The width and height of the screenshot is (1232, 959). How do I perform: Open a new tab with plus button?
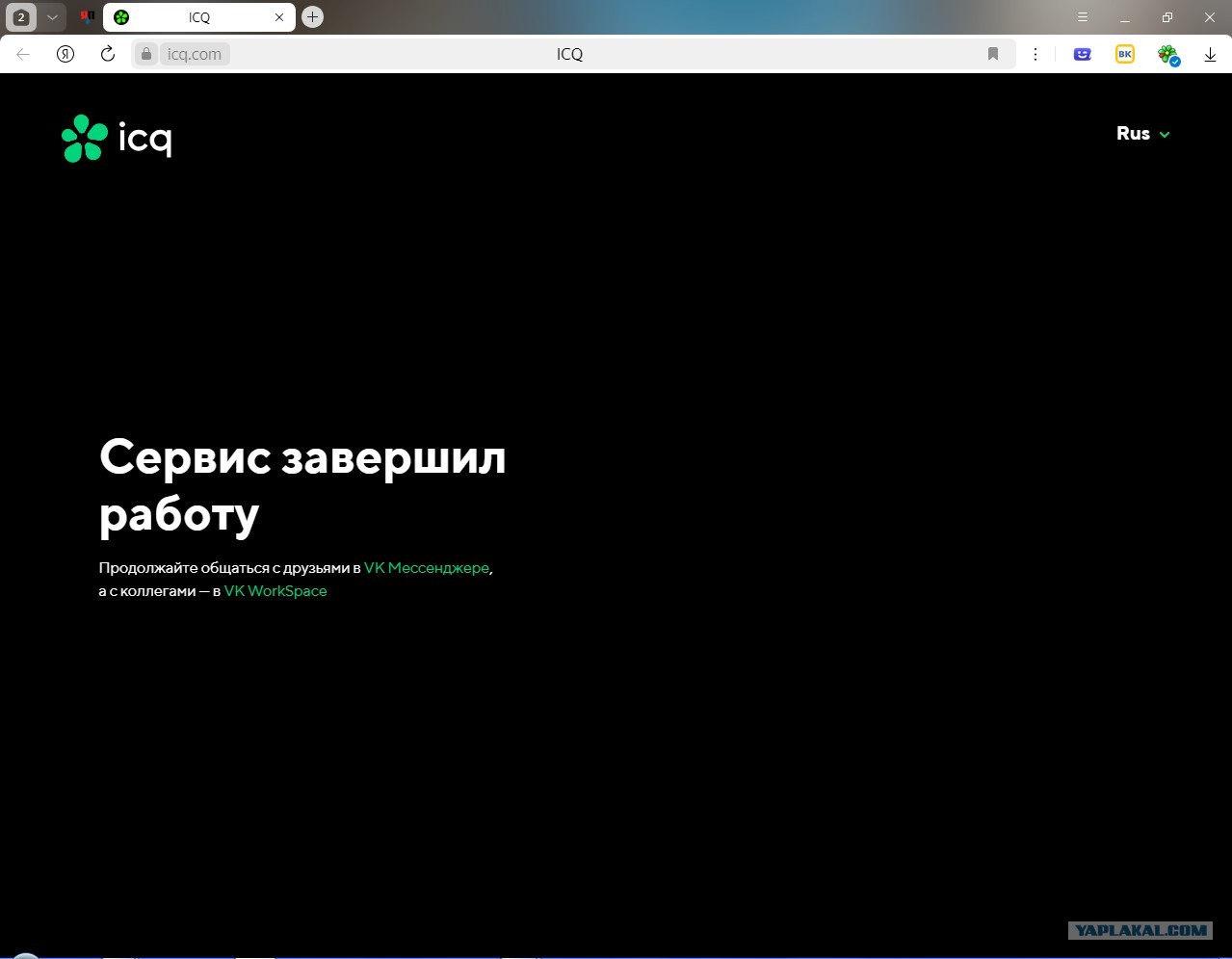tap(312, 17)
